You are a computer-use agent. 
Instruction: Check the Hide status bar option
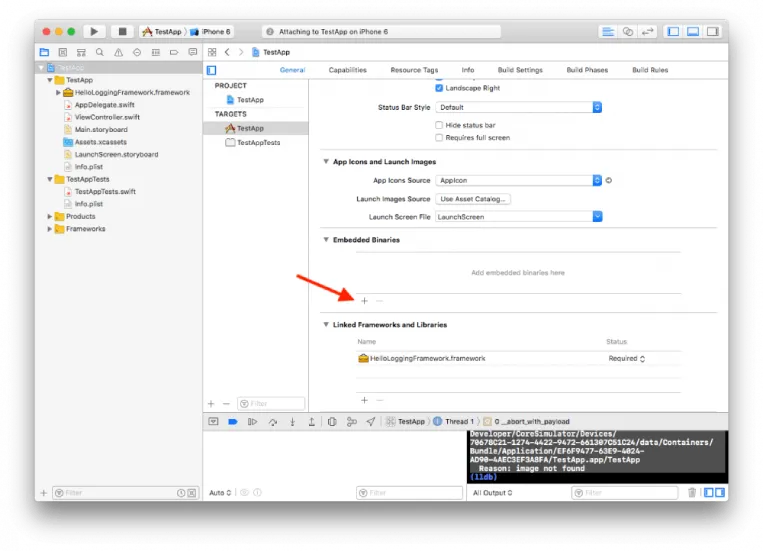click(x=439, y=125)
